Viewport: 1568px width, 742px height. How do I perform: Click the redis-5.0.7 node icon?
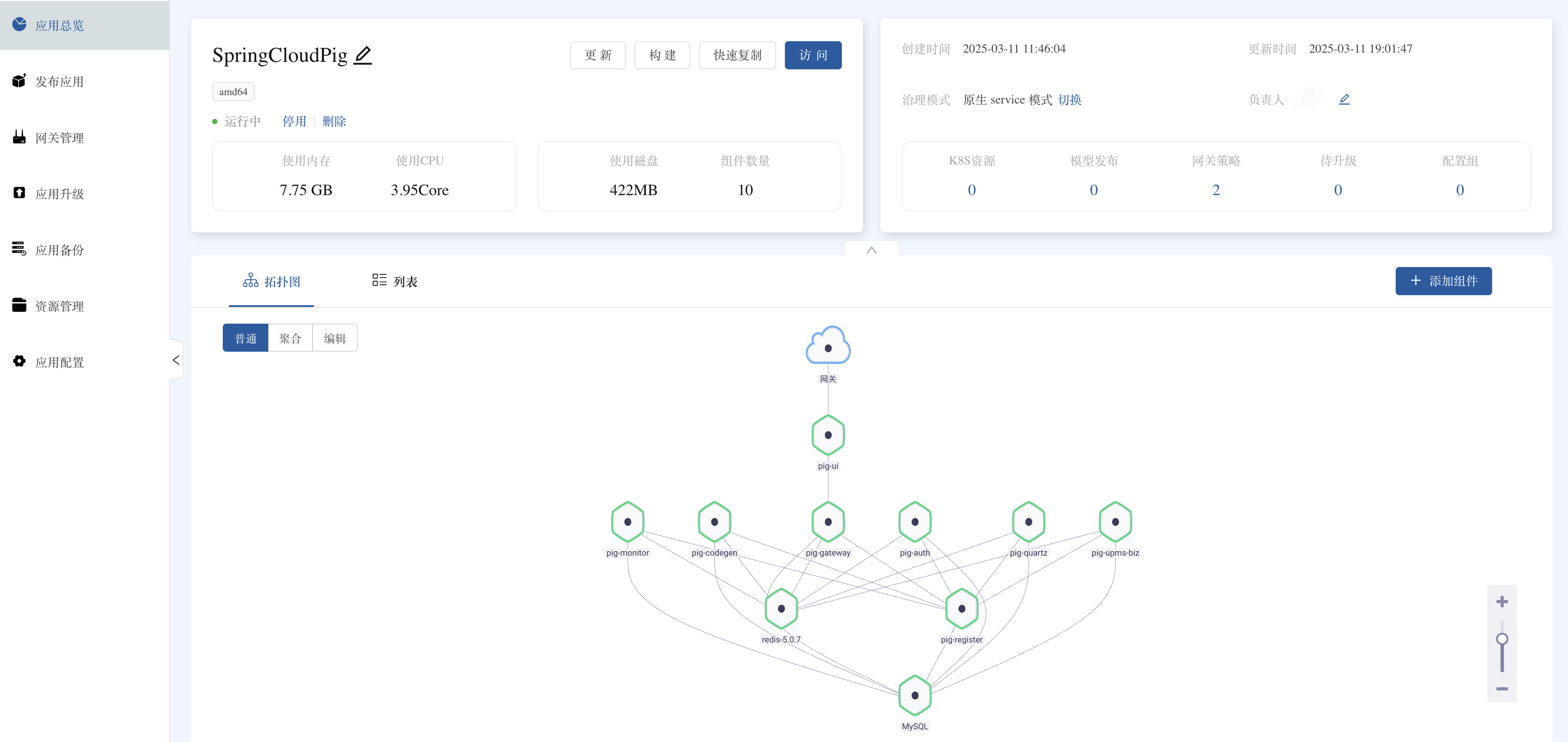pyautogui.click(x=781, y=608)
